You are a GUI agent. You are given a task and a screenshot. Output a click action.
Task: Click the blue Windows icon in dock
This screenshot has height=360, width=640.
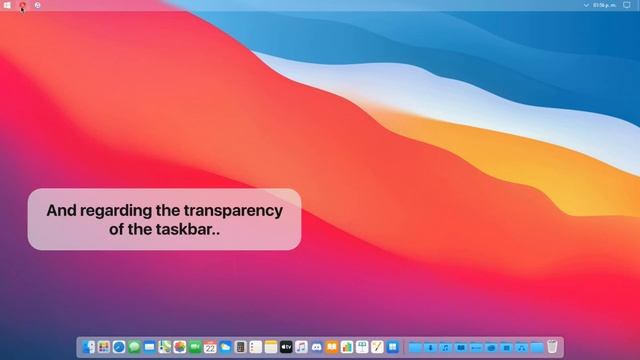(x=393, y=347)
